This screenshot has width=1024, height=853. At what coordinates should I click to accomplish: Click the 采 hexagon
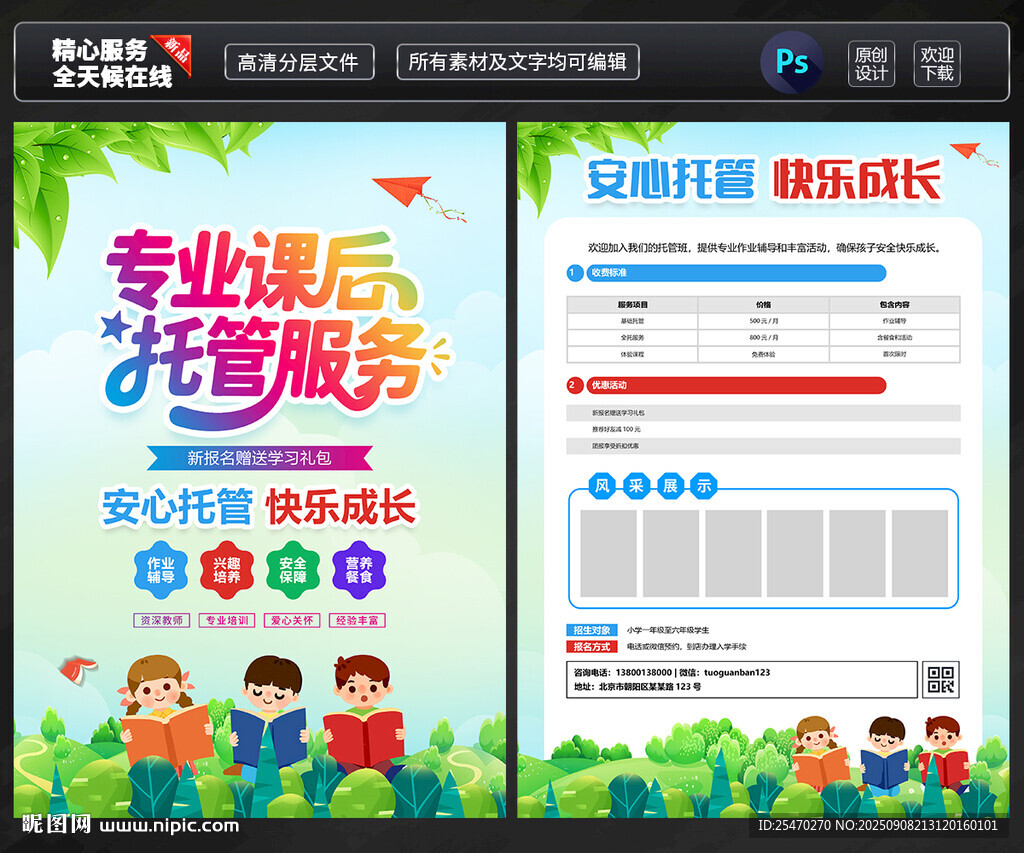pyautogui.click(x=636, y=486)
